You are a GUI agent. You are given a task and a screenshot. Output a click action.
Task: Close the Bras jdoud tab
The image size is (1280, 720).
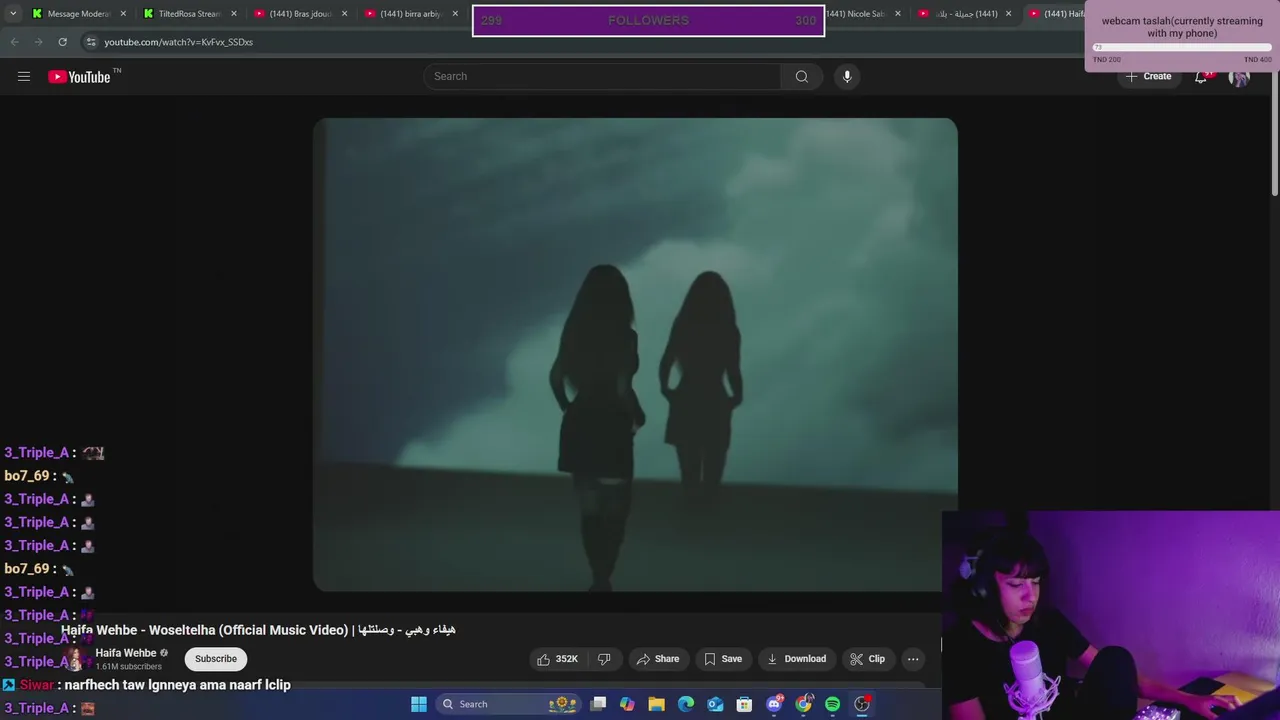point(345,14)
